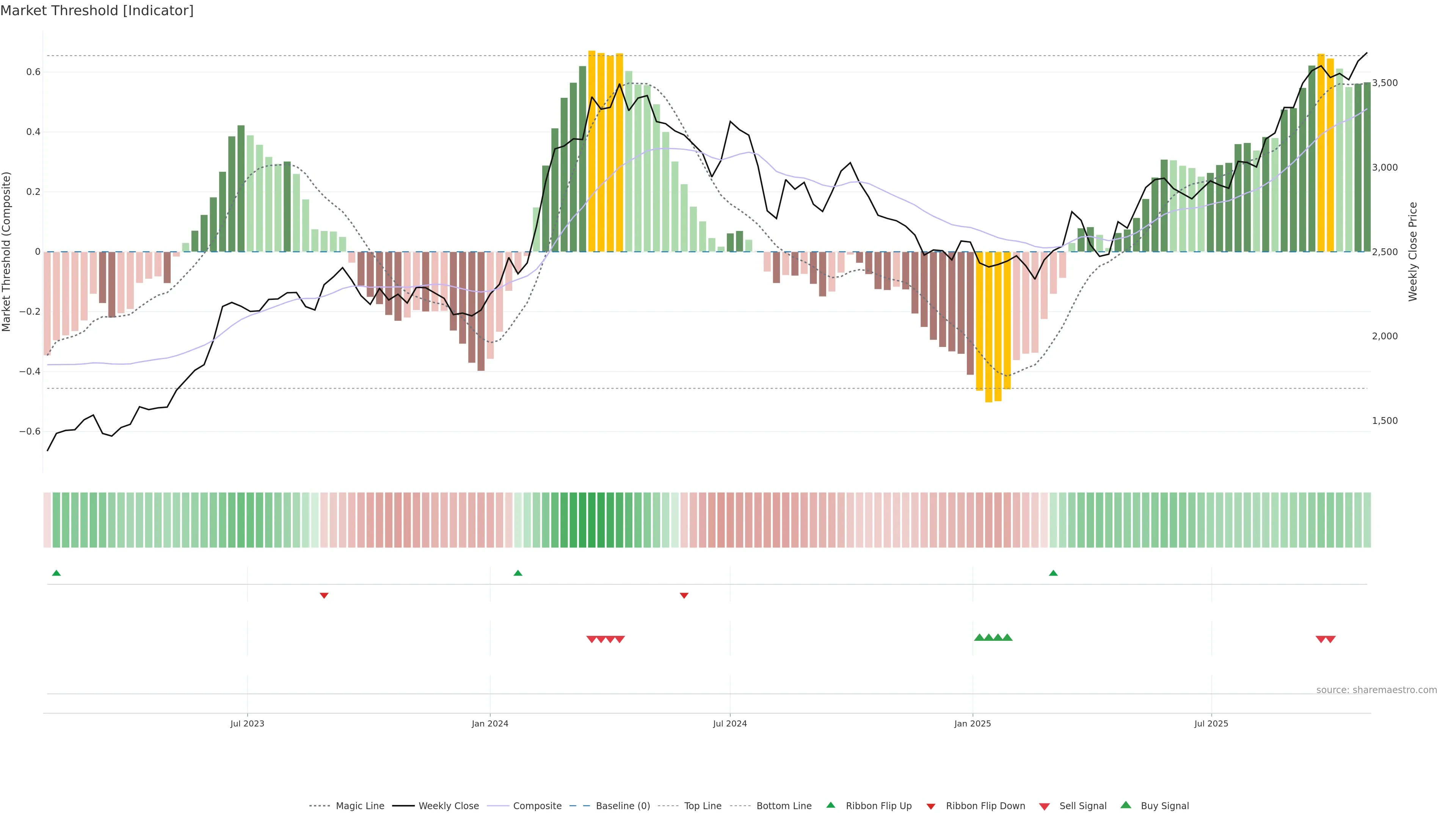Click the last sell signal marker in 2025
Image resolution: width=1456 pixels, height=819 pixels.
(1330, 639)
